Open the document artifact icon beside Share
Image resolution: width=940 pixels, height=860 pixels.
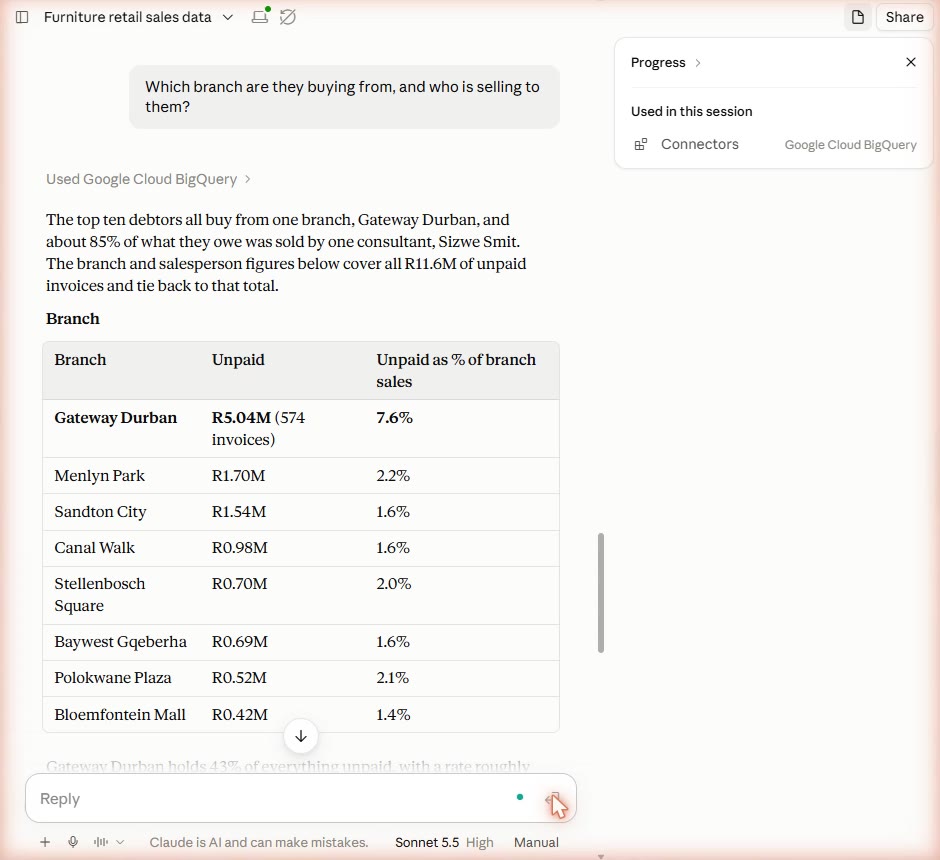pos(857,17)
